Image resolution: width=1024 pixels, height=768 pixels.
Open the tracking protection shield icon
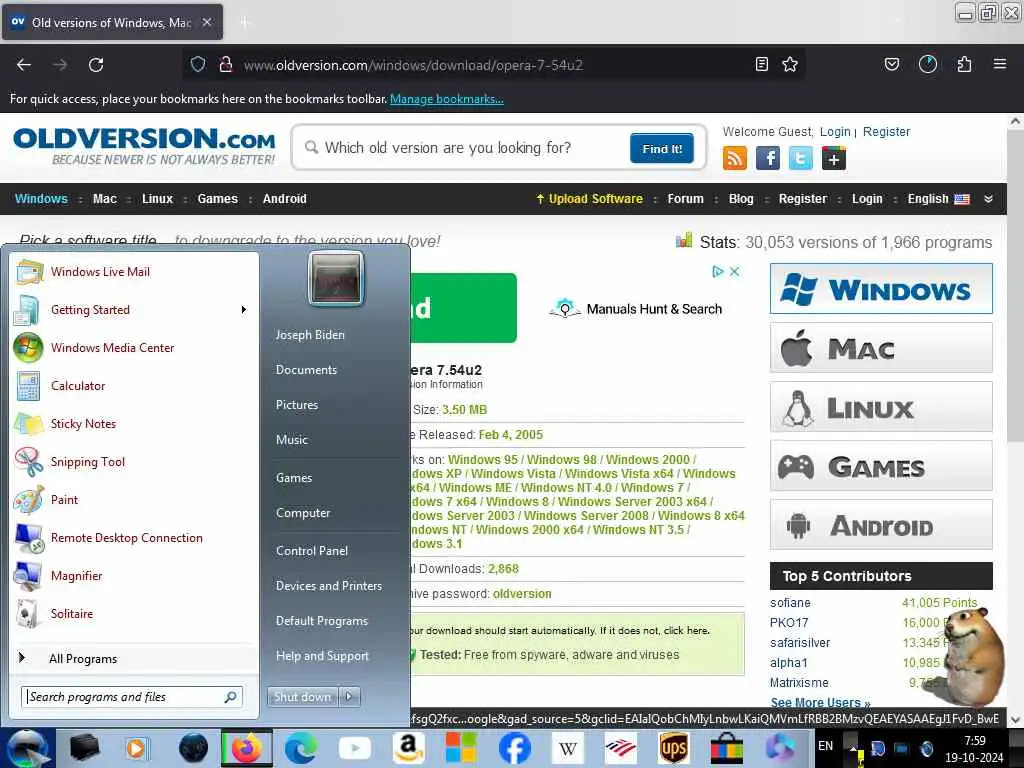pos(198,65)
